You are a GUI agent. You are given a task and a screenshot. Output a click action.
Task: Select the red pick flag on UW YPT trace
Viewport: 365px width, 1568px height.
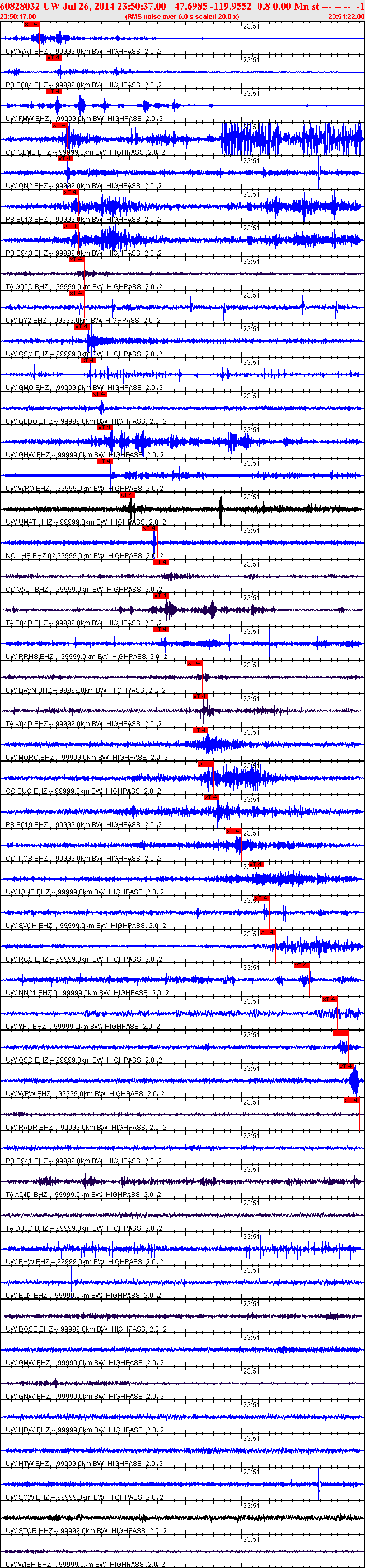[329, 999]
